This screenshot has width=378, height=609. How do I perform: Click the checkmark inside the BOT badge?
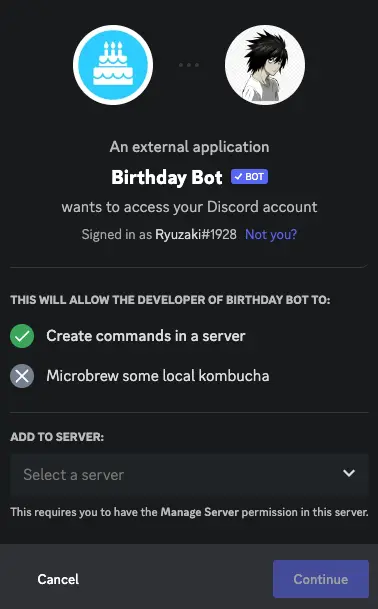tap(239, 177)
